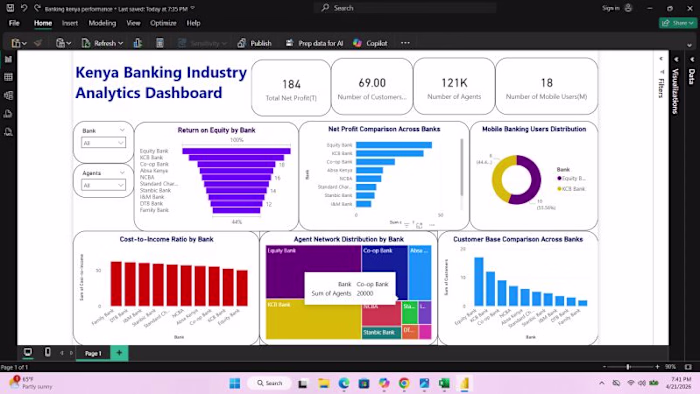Image resolution: width=700 pixels, height=394 pixels.
Task: Select the Number of Agents card
Action: tap(454, 87)
